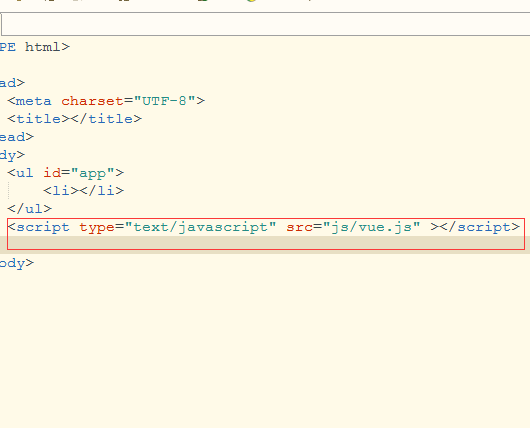The height and width of the screenshot is (428, 530).
Task: Place cursor between the title tags
Action: (x=70, y=119)
